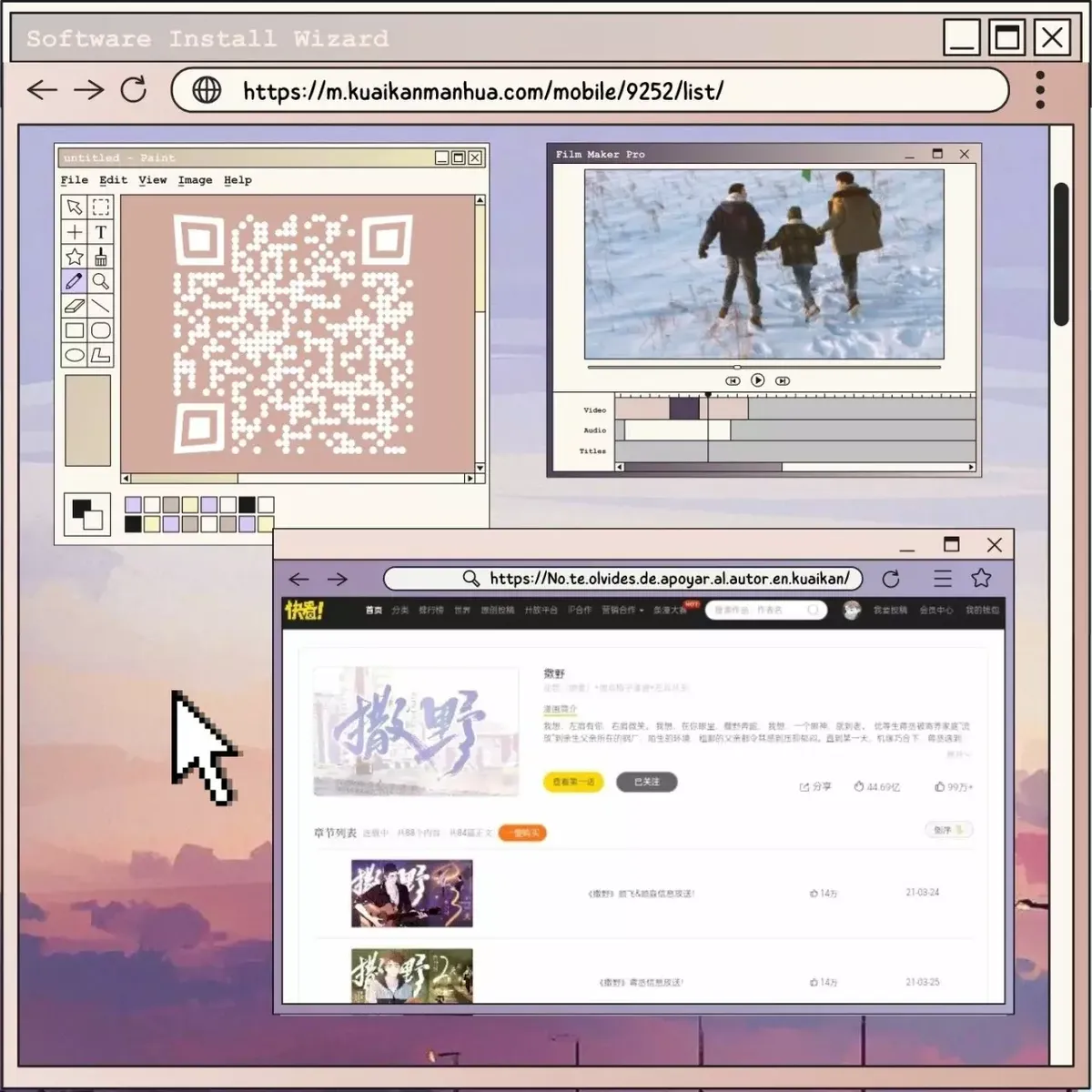Screen dimensions: 1092x1092
Task: Open the Image menu in Paint
Action: click(x=195, y=180)
